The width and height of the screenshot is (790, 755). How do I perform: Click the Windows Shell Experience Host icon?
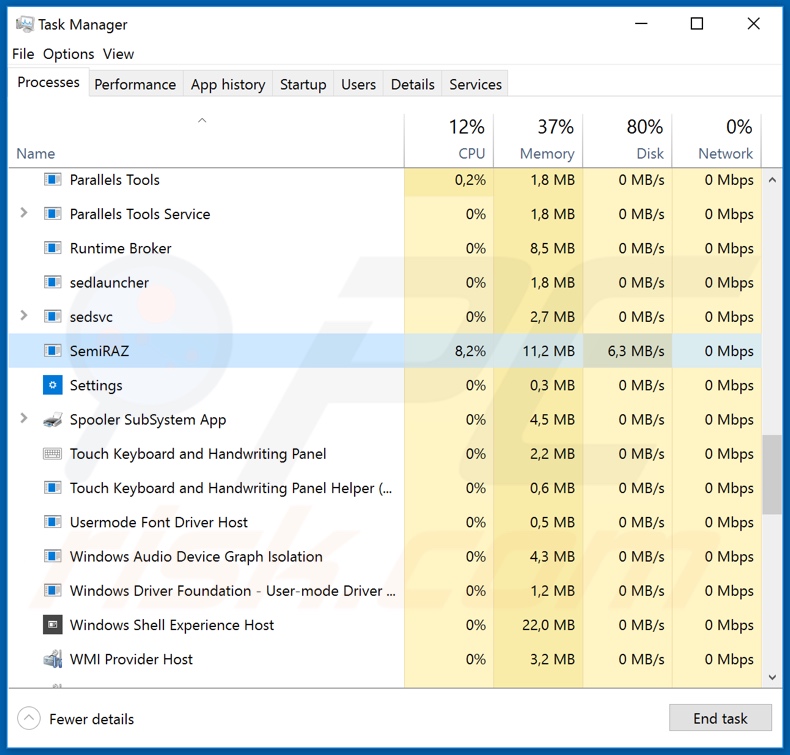click(x=52, y=625)
